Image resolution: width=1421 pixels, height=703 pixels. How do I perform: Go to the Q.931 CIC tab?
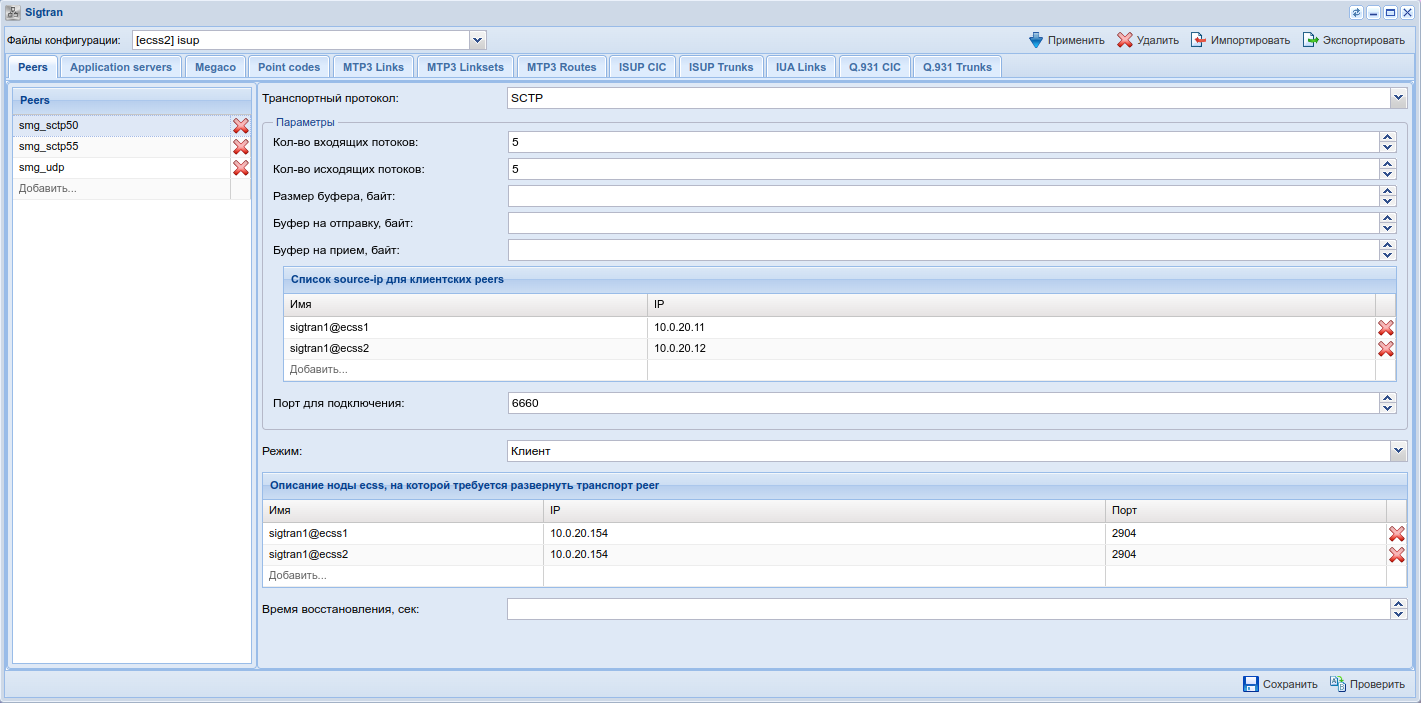[875, 67]
